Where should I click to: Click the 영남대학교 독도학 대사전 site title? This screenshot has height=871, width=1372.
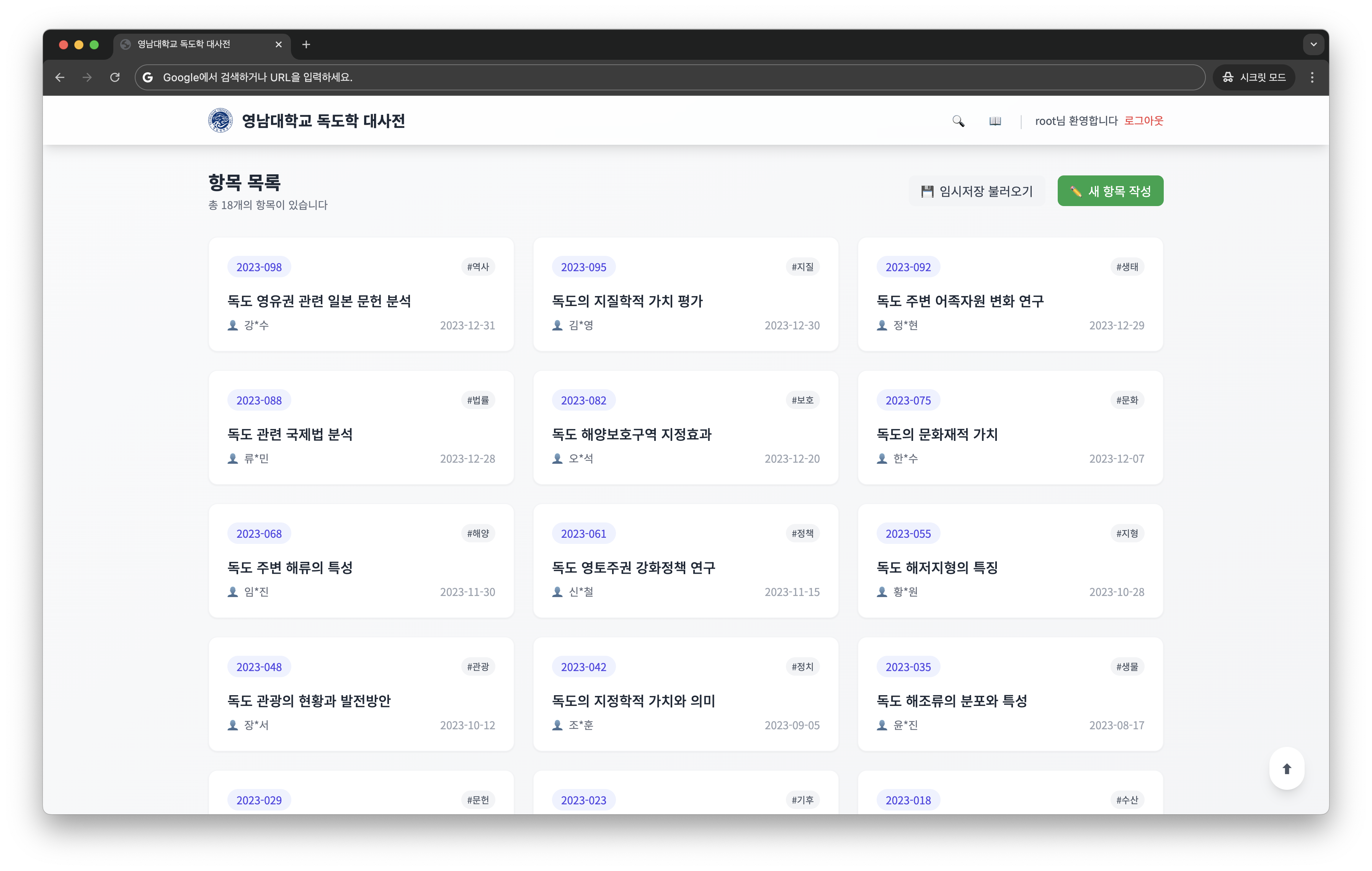point(323,121)
